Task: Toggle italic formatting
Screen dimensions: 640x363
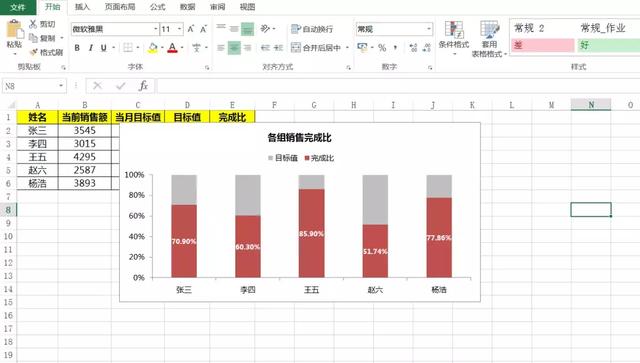Action: point(91,48)
